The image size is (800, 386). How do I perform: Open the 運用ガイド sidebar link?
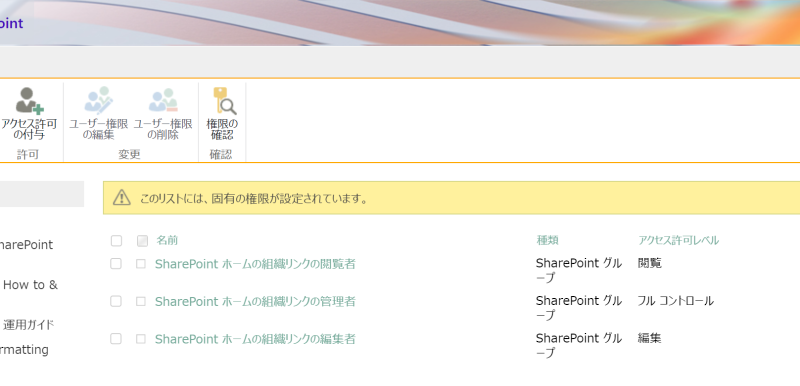tap(29, 324)
